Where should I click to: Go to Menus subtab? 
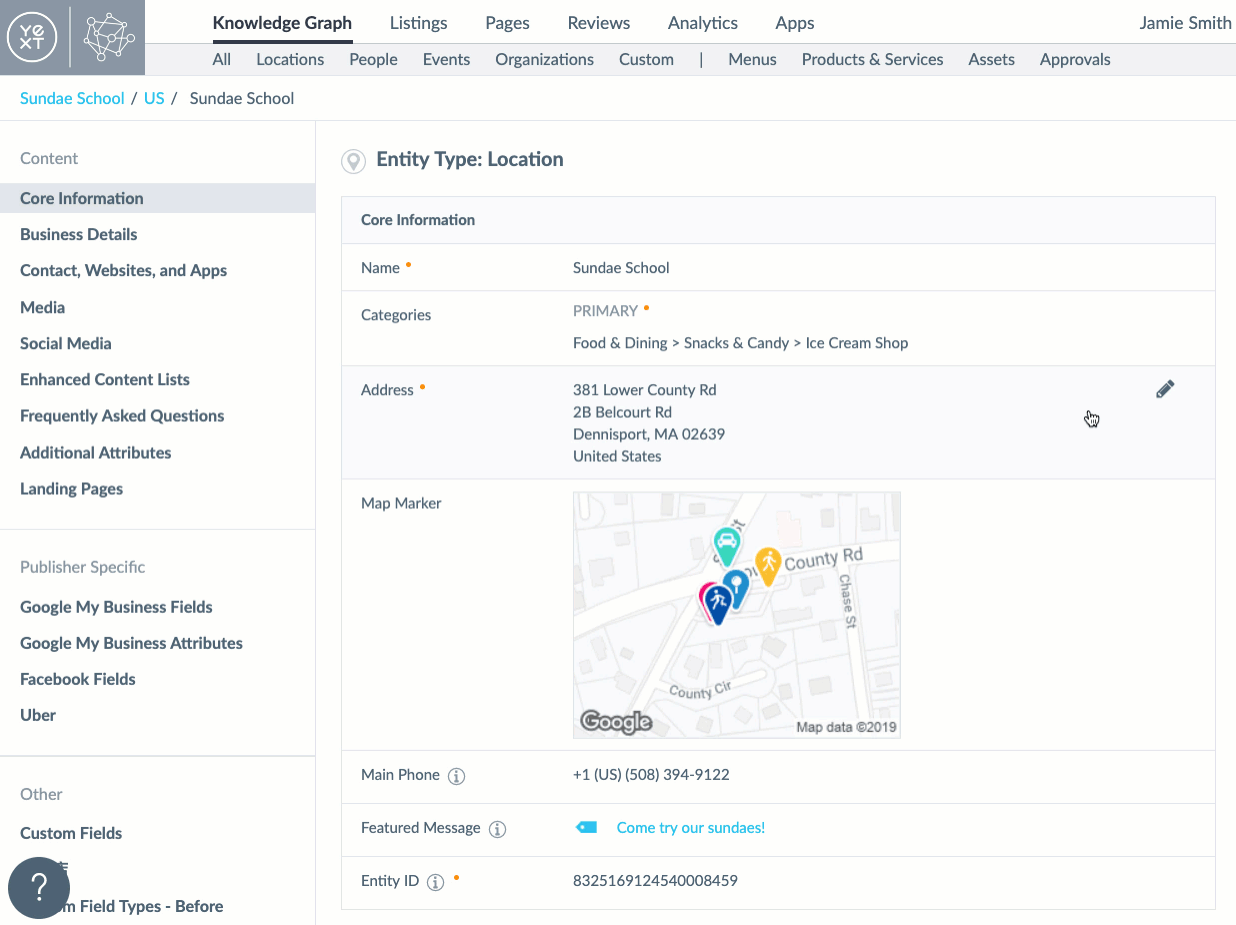(x=752, y=59)
